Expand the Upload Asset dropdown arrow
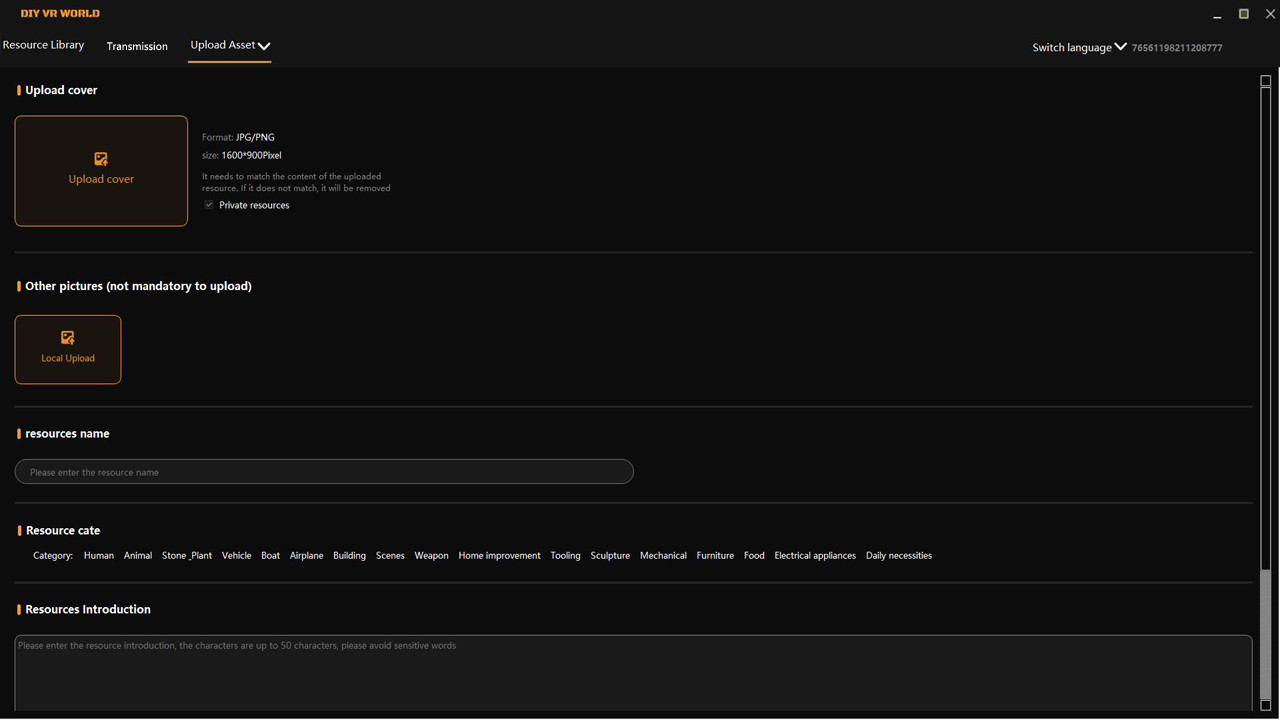Image resolution: width=1280 pixels, height=720 pixels. pyautogui.click(x=264, y=45)
